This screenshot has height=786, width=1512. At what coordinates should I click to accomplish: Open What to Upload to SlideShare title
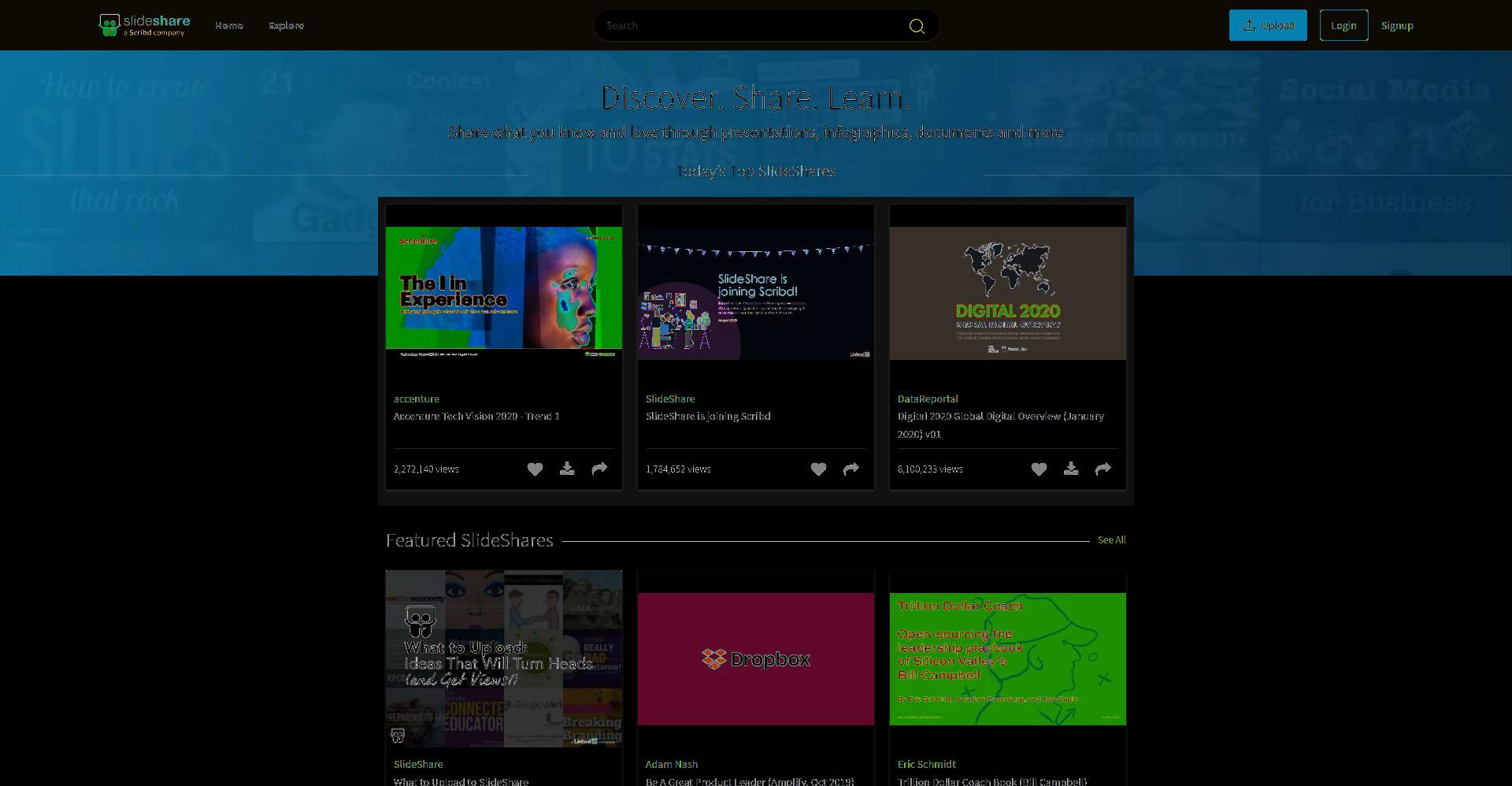click(461, 781)
